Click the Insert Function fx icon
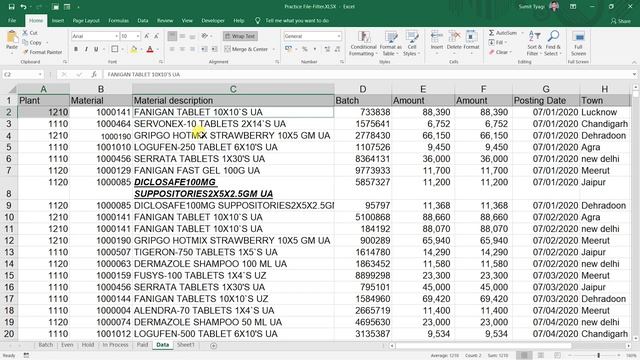Image resolution: width=640 pixels, height=360 pixels. click(94, 74)
